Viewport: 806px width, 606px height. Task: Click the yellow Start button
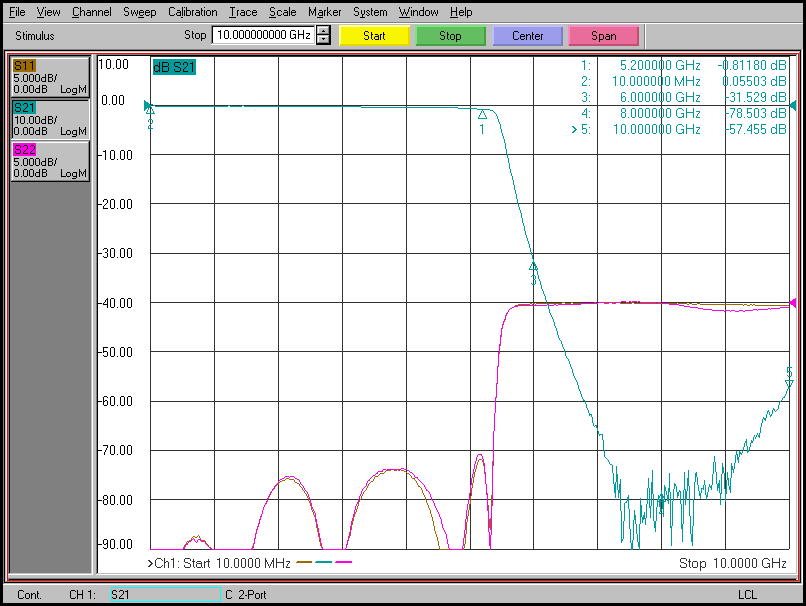coord(374,36)
